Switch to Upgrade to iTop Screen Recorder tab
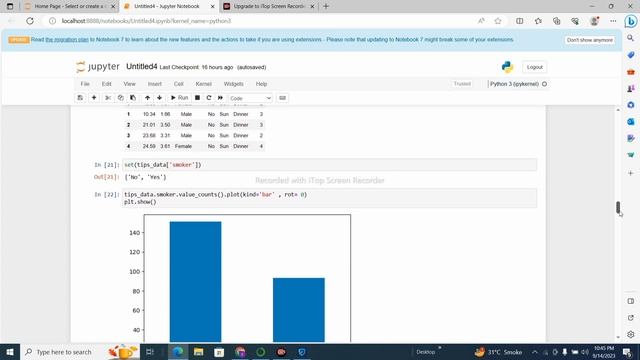Viewport: 640px width, 360px height. 269,7
